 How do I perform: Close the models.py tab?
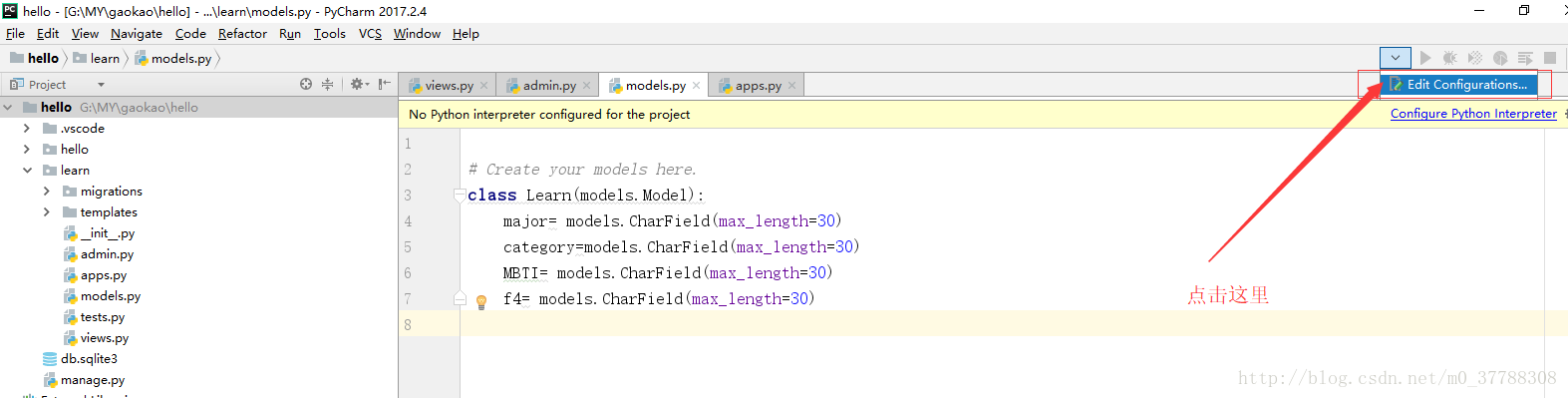pos(697,86)
